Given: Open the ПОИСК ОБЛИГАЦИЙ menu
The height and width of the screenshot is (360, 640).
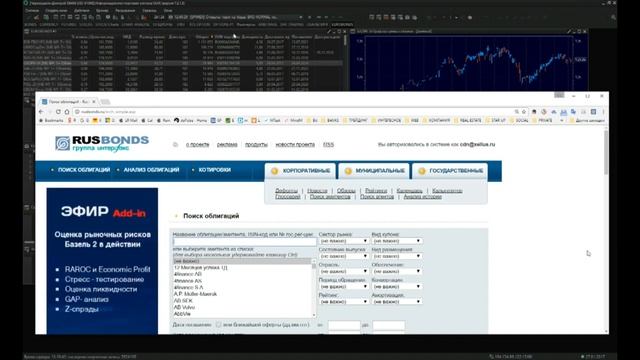Looking at the screenshot, I should pos(84,170).
